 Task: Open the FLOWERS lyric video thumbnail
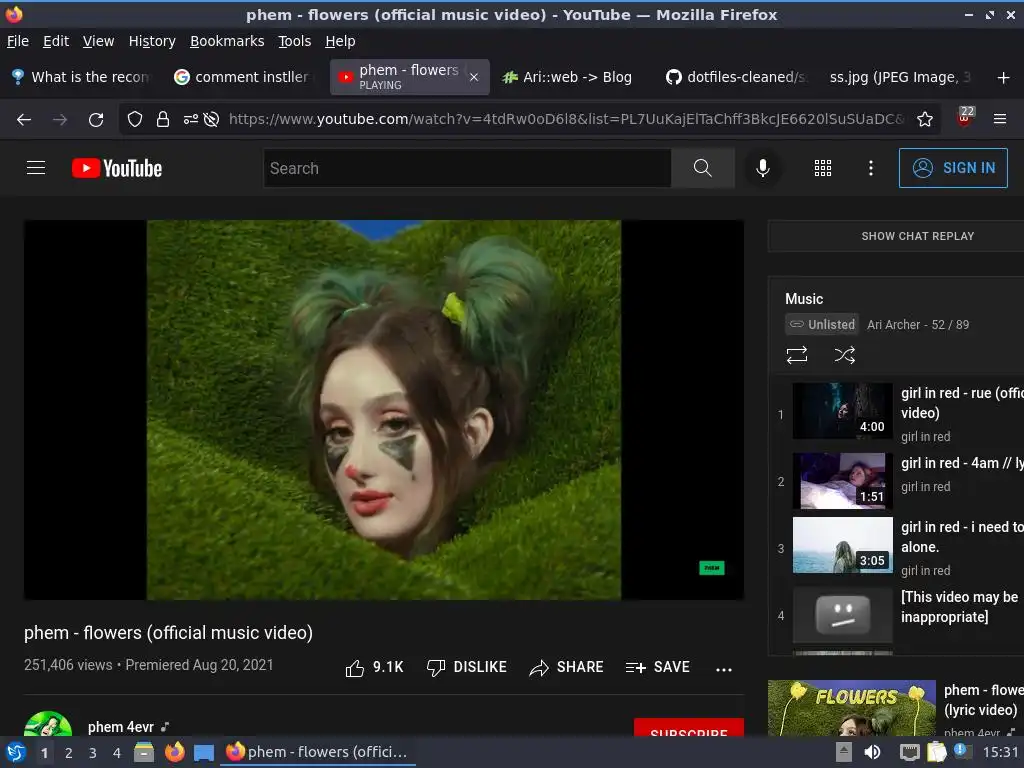[x=852, y=708]
